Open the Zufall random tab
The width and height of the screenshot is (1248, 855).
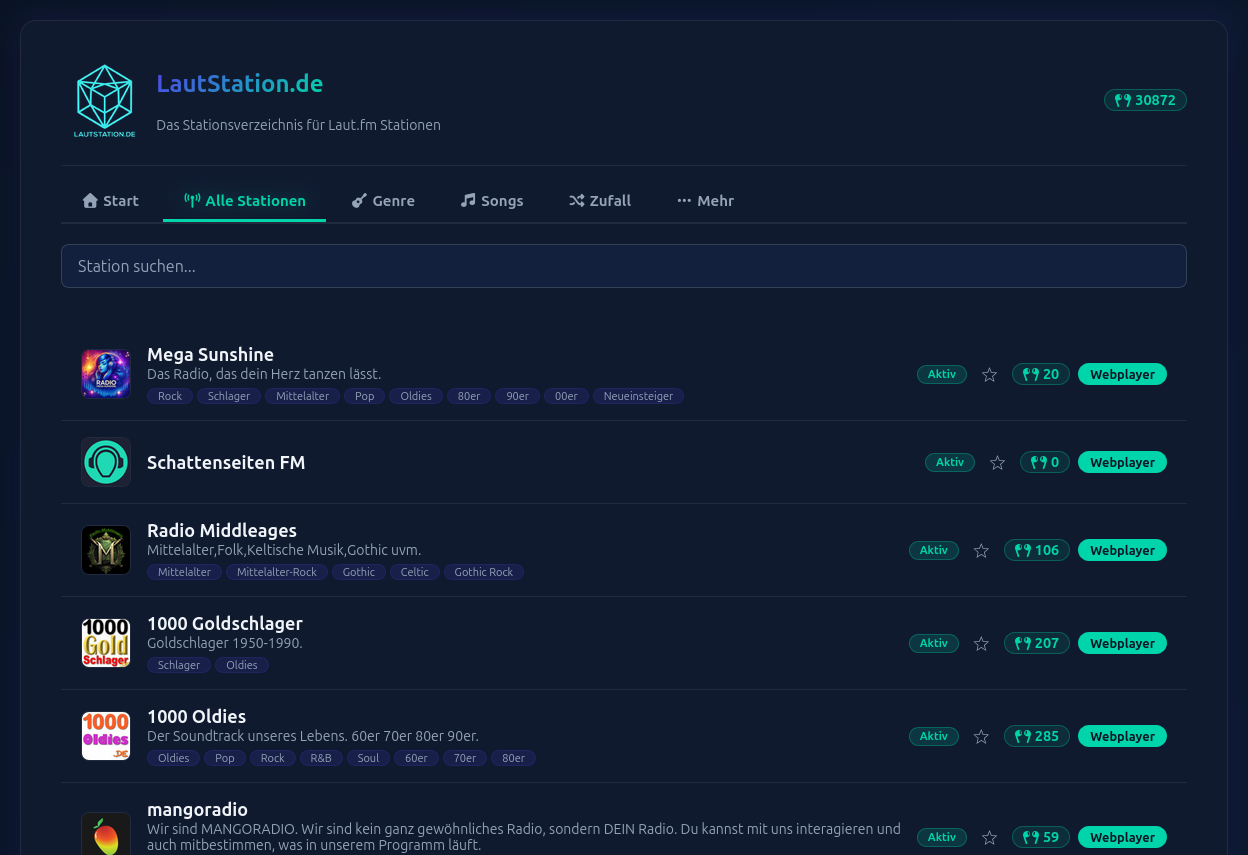click(600, 201)
